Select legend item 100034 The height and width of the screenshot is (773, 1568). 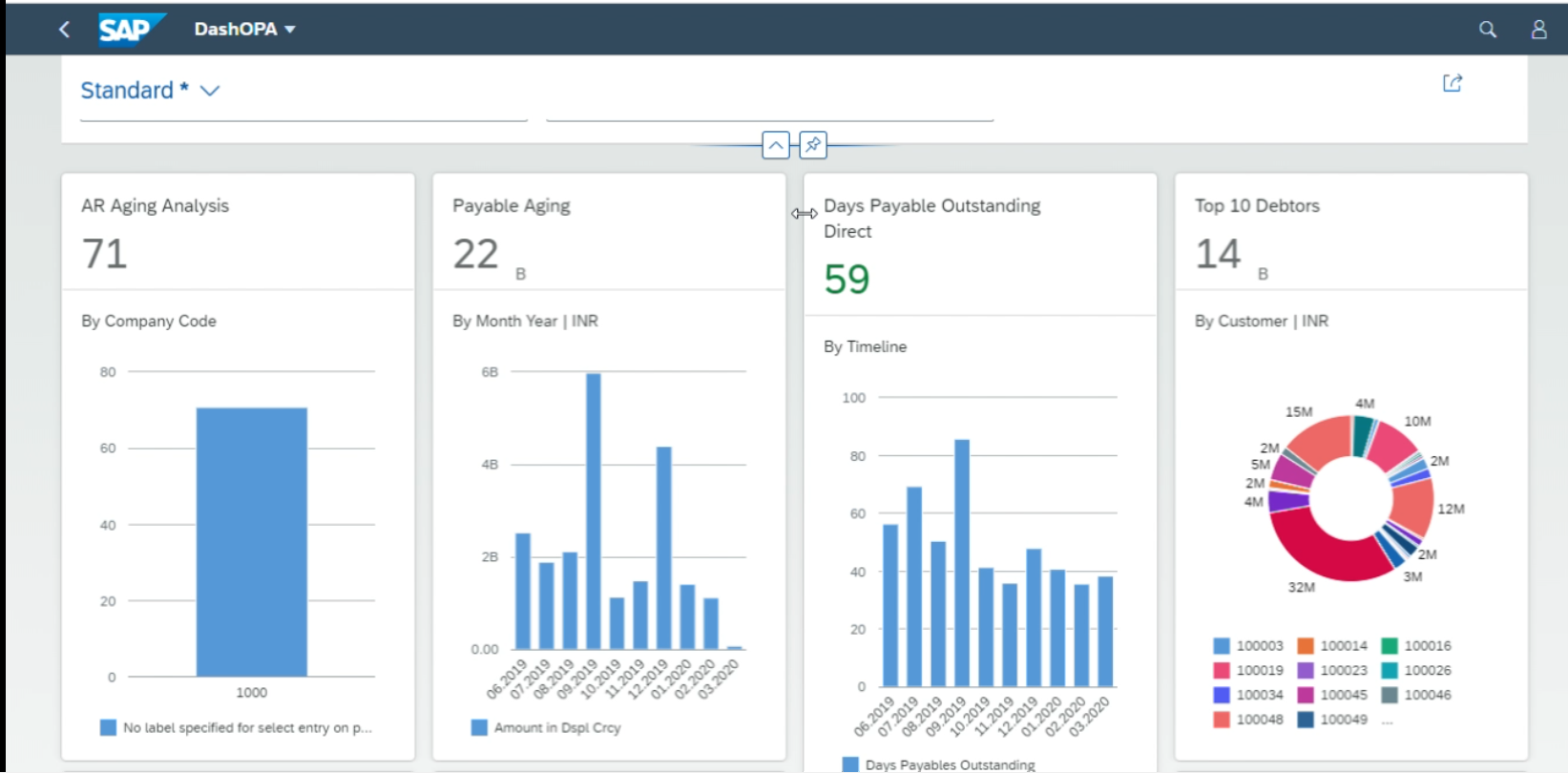[x=1248, y=696]
